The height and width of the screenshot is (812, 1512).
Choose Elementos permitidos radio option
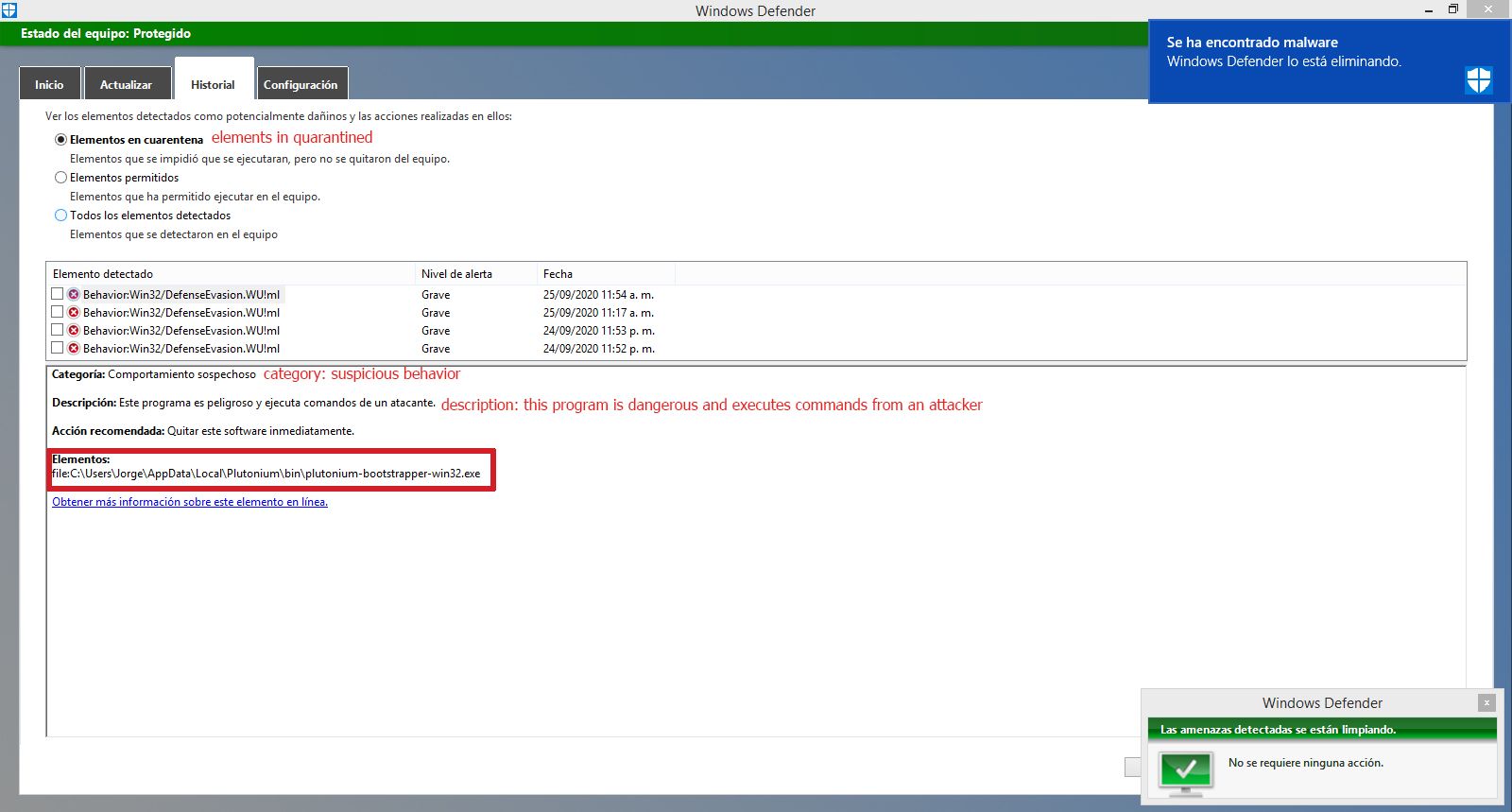(61, 177)
